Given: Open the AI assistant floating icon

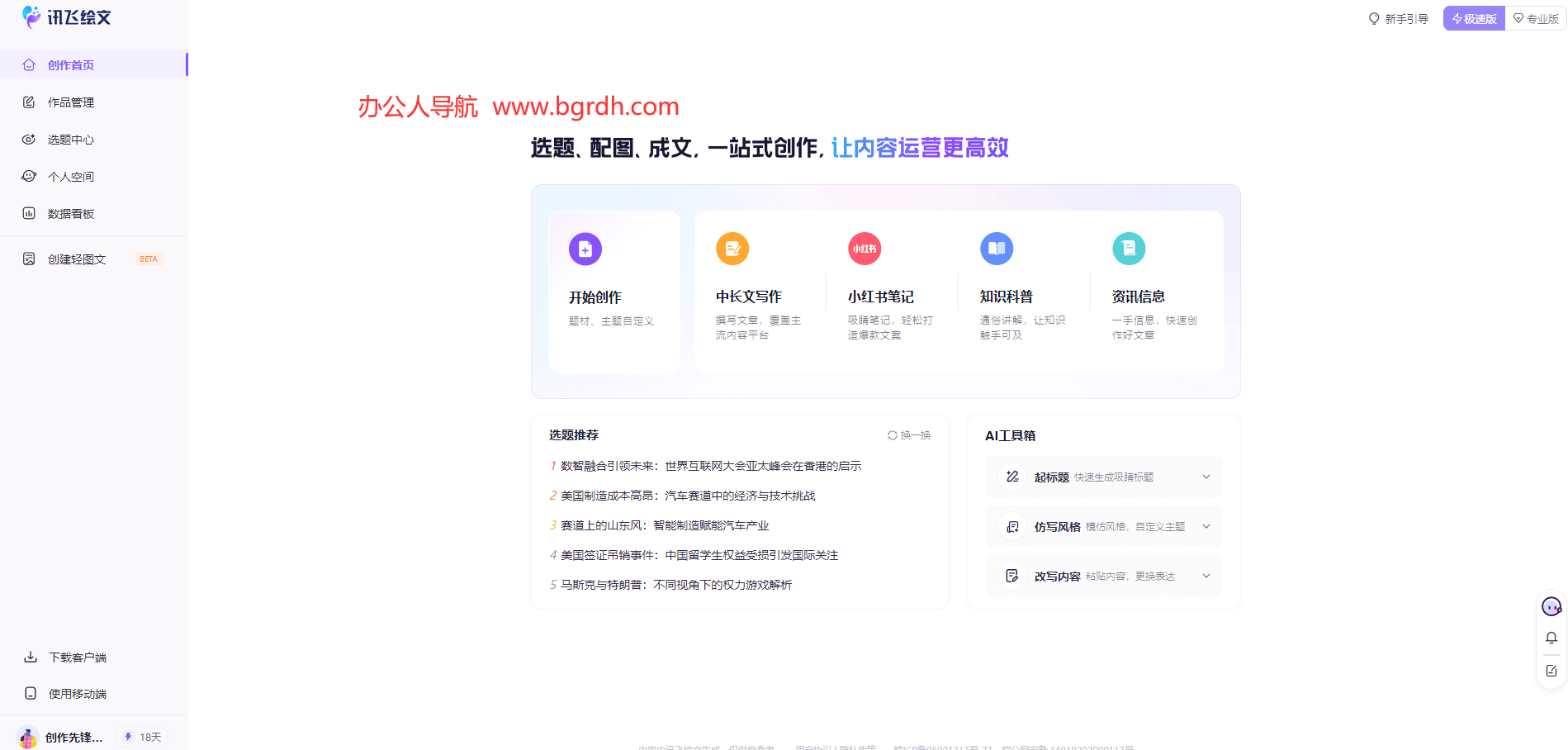Looking at the screenshot, I should (1551, 607).
